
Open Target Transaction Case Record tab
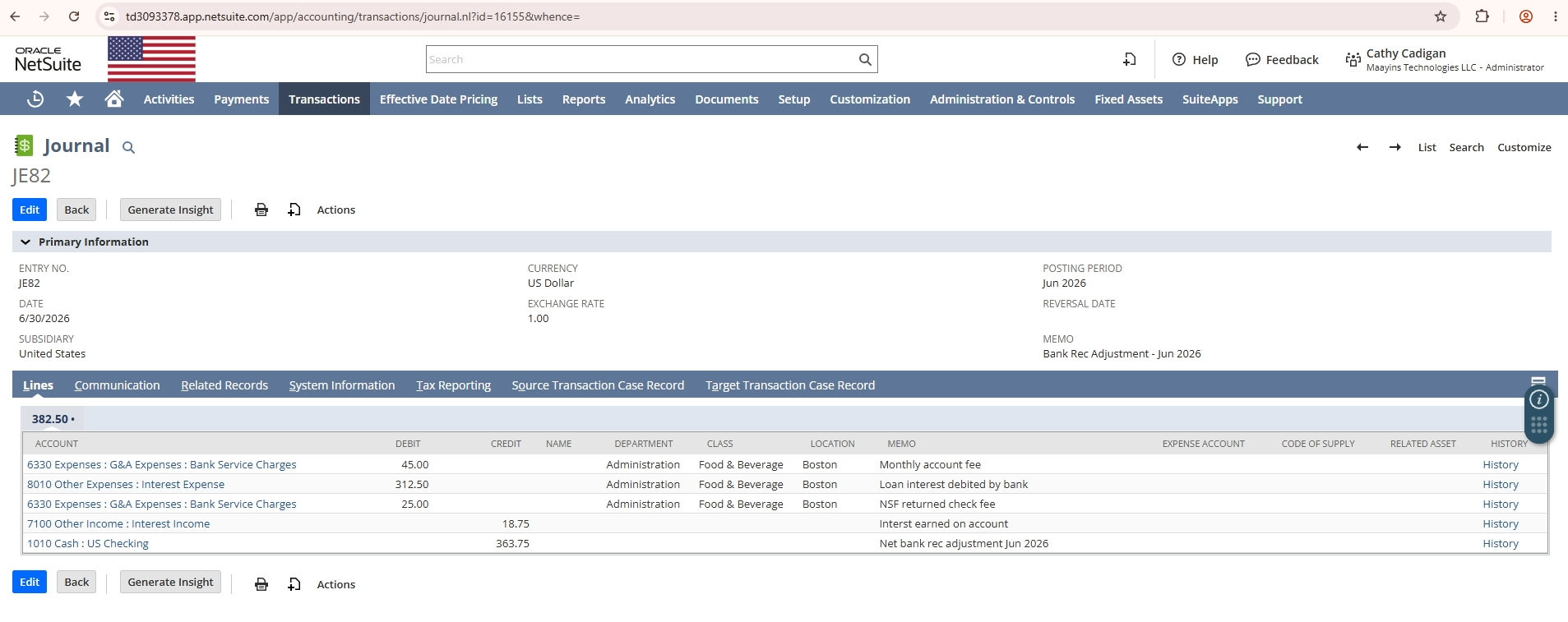point(790,385)
